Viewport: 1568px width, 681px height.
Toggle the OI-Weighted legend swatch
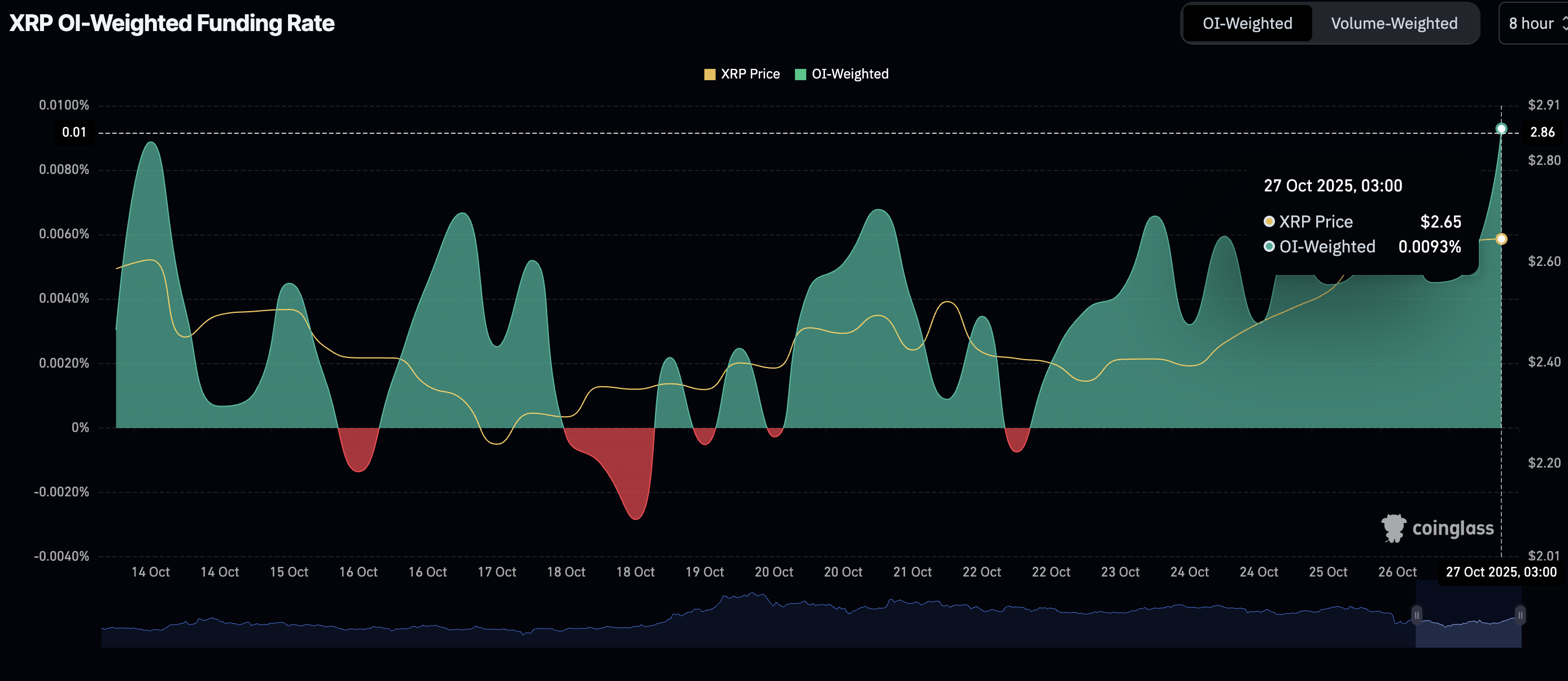click(x=801, y=74)
